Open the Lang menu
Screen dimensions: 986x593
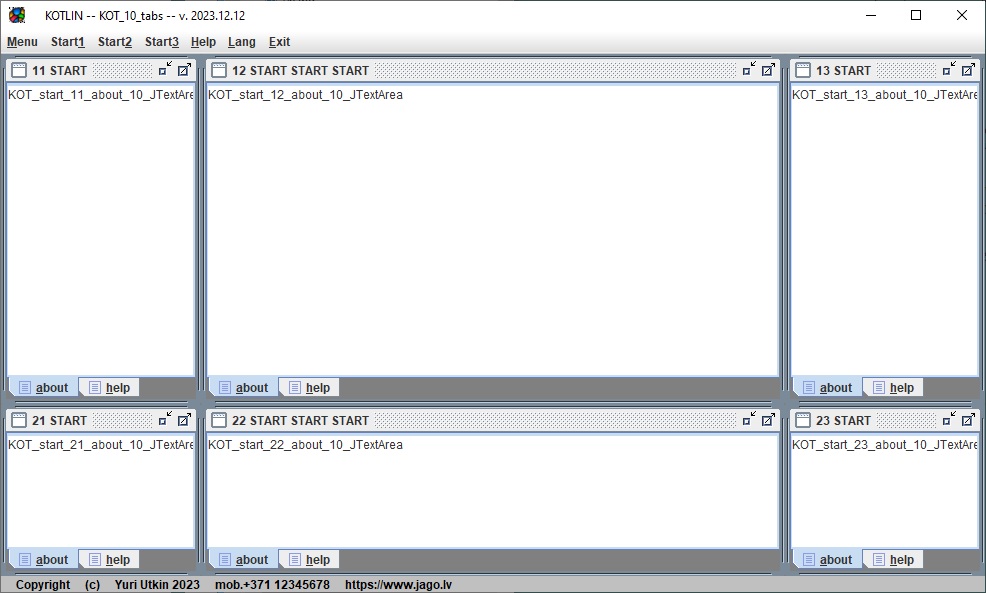pyautogui.click(x=241, y=42)
